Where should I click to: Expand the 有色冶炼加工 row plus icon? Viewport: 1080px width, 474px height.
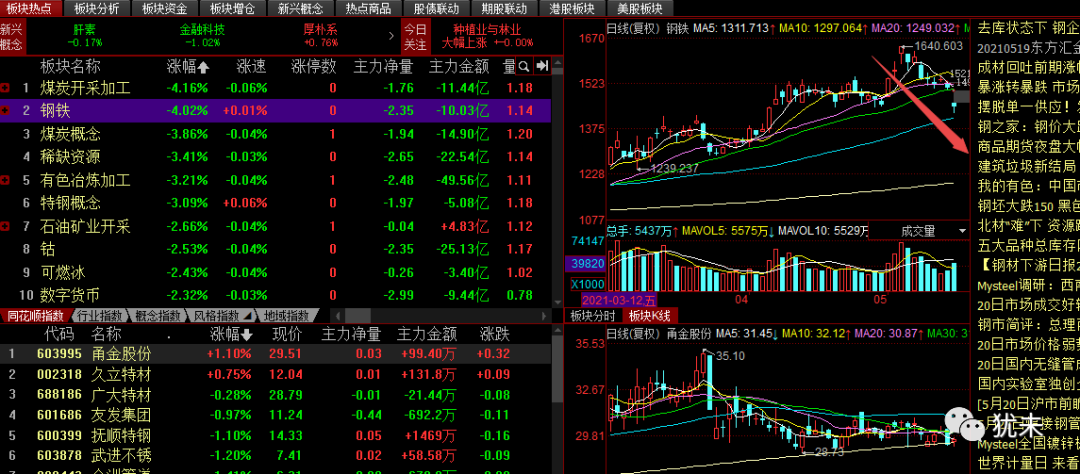coord(6,181)
